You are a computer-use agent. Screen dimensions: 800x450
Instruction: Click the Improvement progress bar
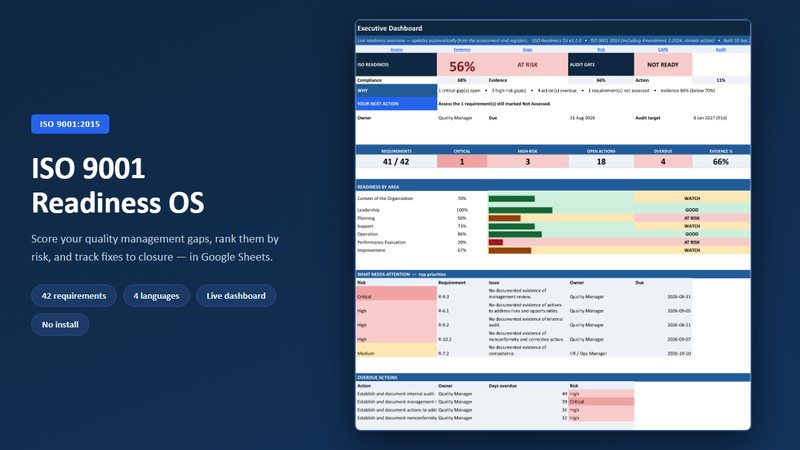pos(510,251)
